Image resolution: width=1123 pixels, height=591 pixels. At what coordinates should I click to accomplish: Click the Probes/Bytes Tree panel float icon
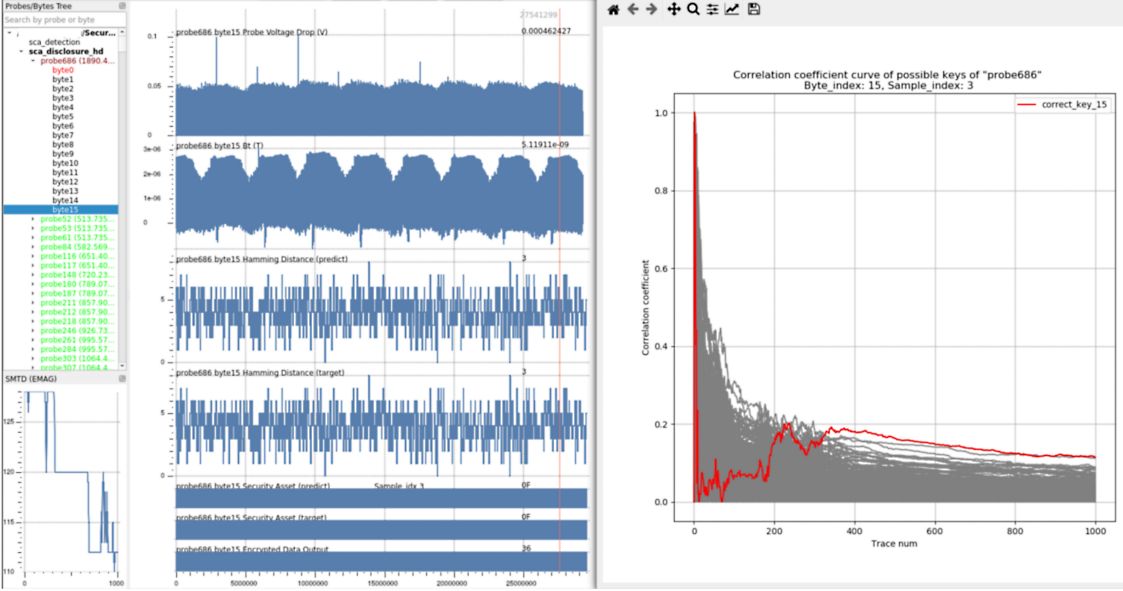[x=122, y=6]
